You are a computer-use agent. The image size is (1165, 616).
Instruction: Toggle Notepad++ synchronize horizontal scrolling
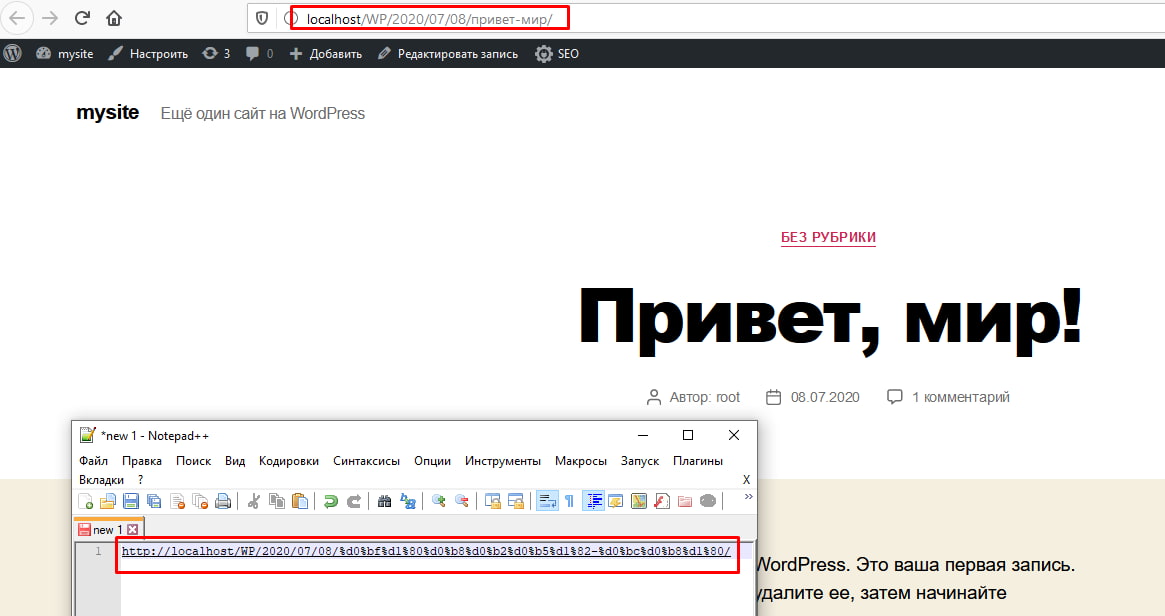click(x=516, y=502)
